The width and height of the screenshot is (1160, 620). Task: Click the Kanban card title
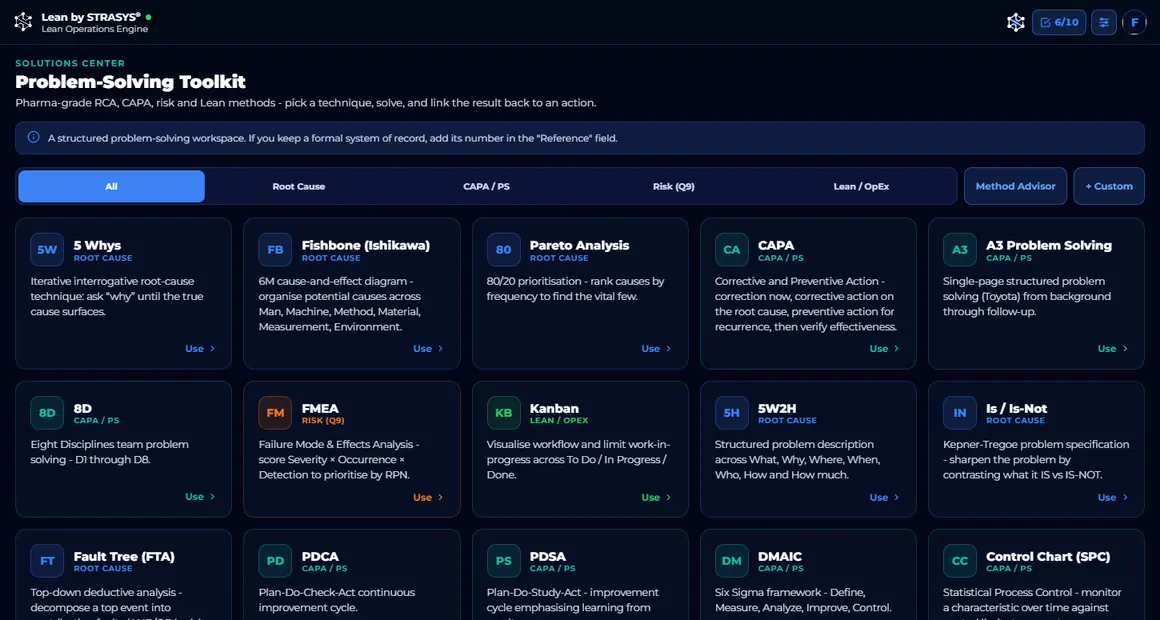pyautogui.click(x=554, y=408)
